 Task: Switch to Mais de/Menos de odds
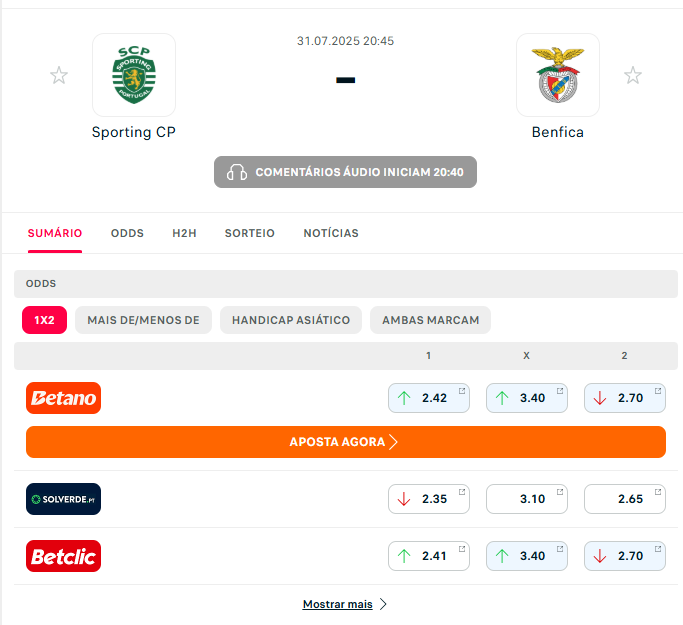(x=143, y=320)
